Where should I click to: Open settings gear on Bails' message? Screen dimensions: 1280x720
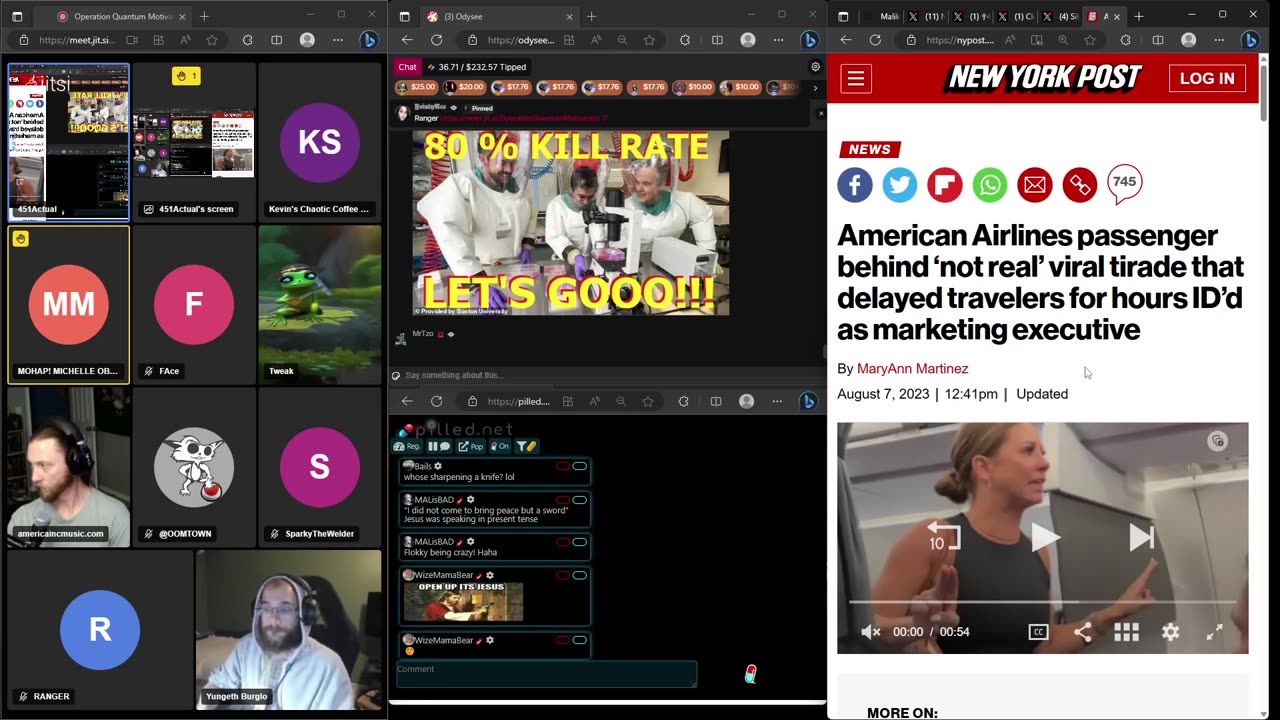point(438,466)
